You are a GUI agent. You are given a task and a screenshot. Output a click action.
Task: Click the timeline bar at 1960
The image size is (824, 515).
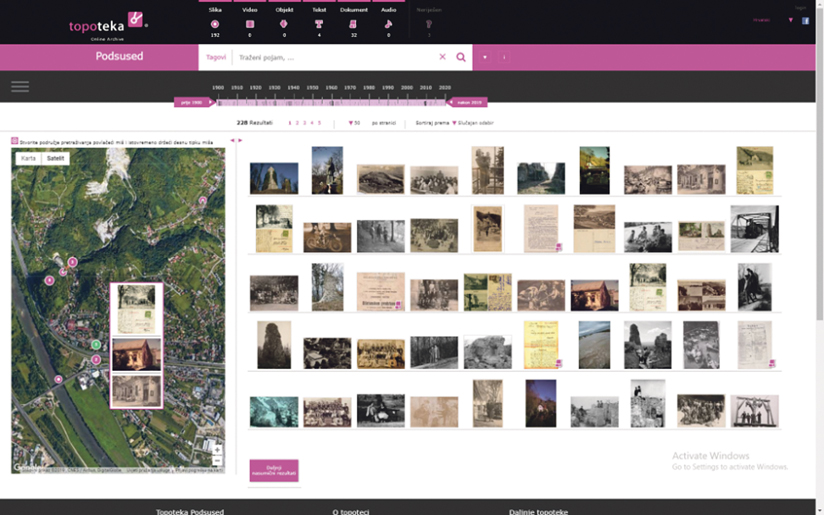(331, 102)
